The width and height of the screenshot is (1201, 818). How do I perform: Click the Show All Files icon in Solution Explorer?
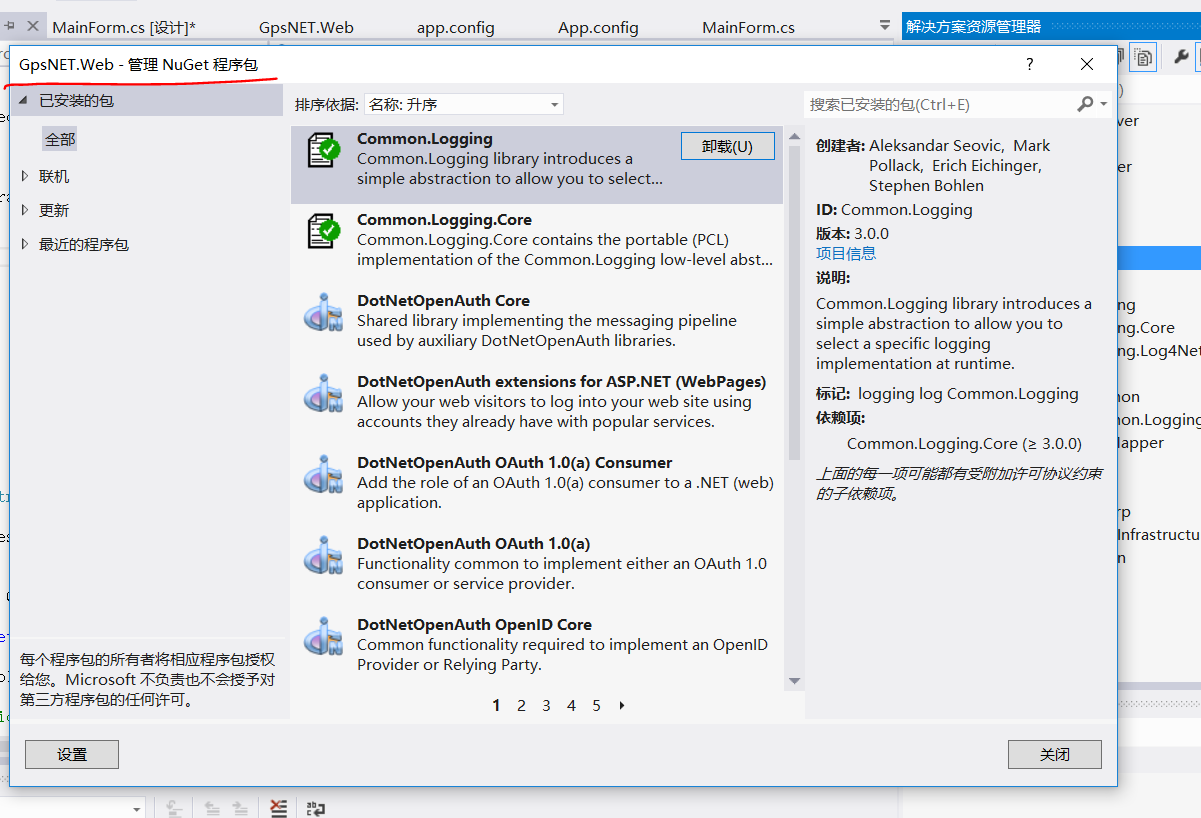[1143, 56]
